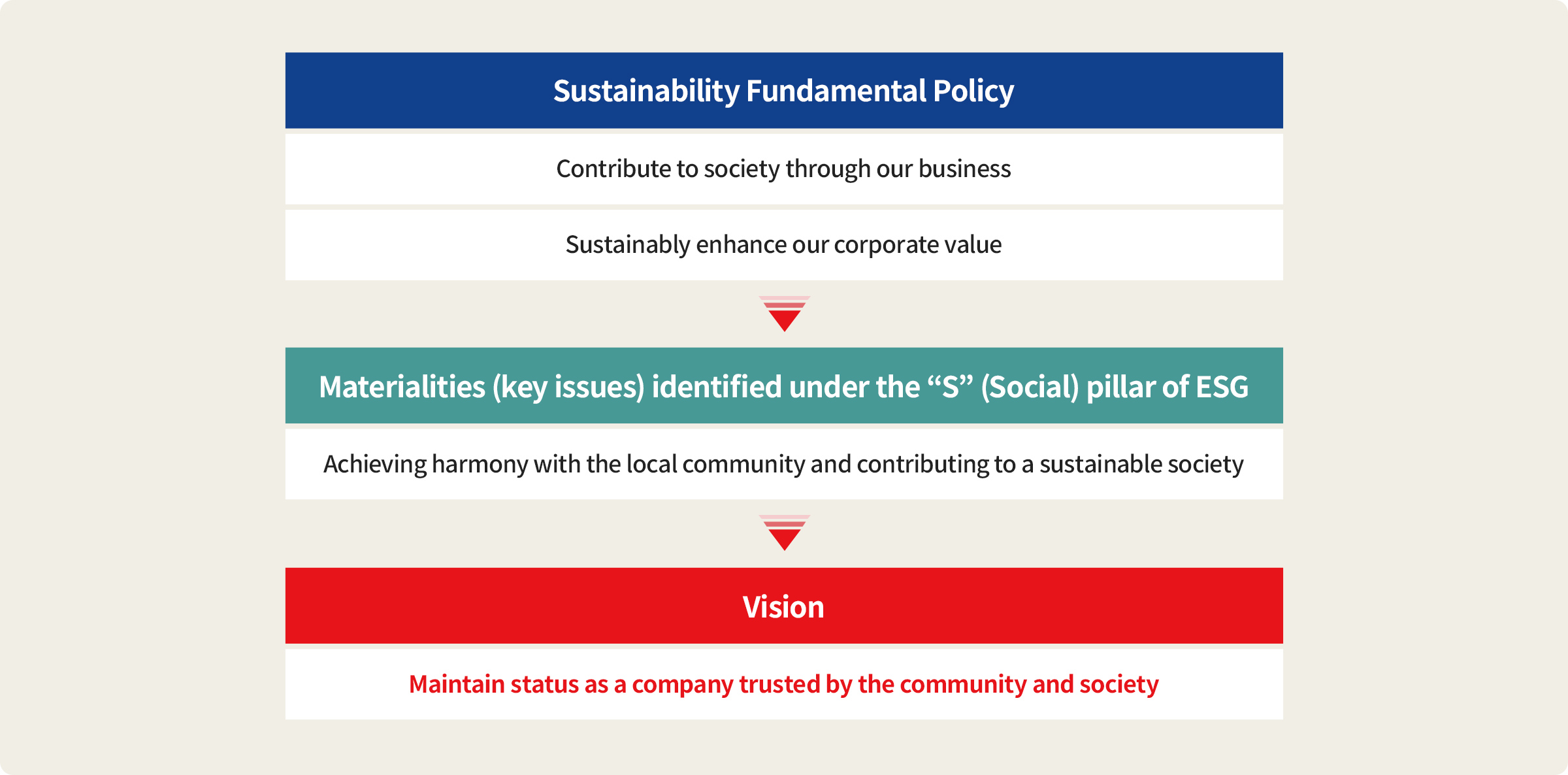Click the quoted "S" in the teal header

click(951, 386)
